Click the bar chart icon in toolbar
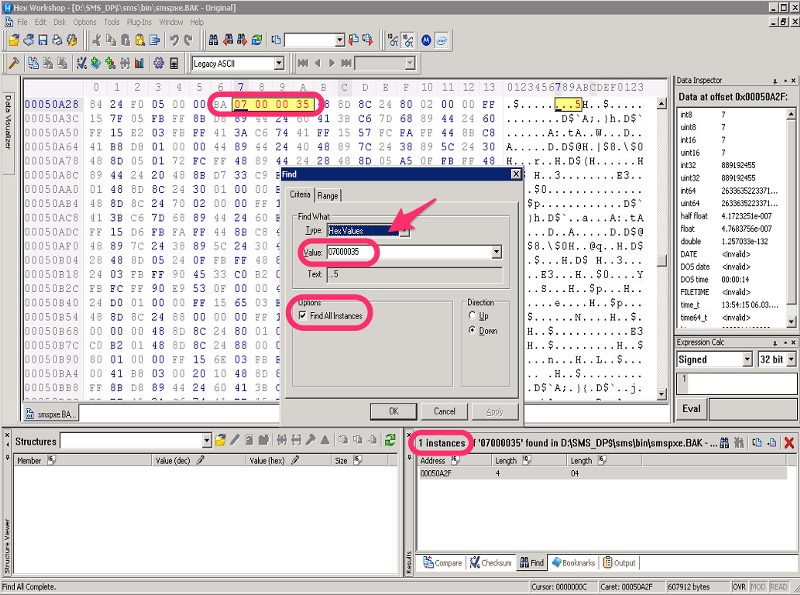This screenshot has height=595, width=800. (140, 63)
